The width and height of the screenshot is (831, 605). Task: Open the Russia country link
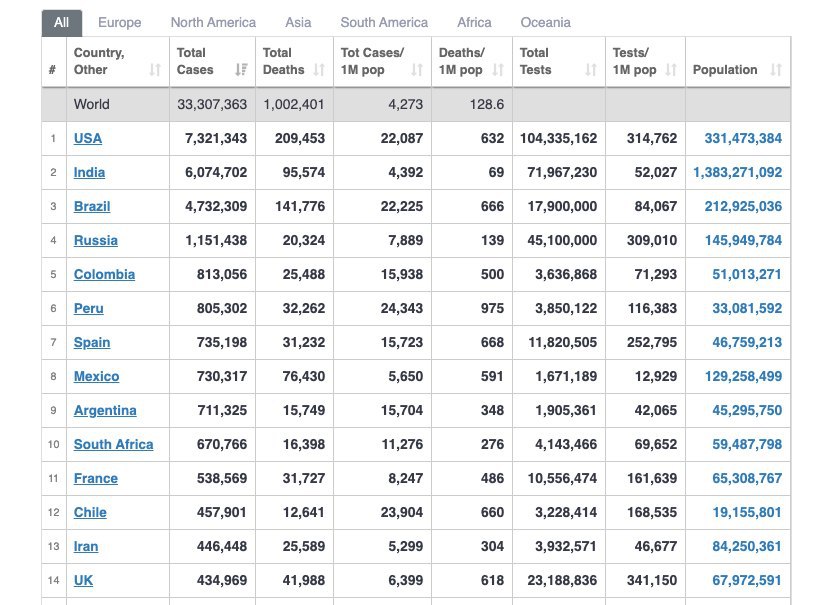pos(96,241)
